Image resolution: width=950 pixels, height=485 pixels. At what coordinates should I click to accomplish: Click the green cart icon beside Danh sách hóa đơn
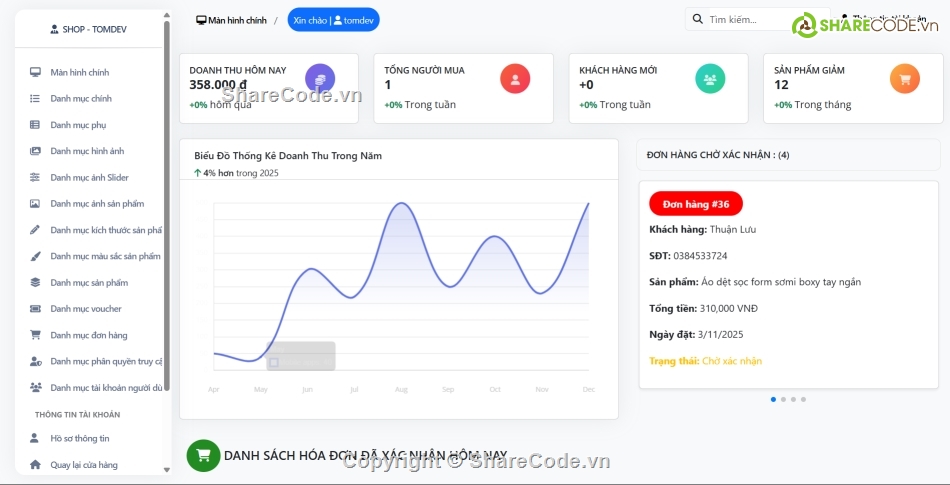(x=204, y=455)
